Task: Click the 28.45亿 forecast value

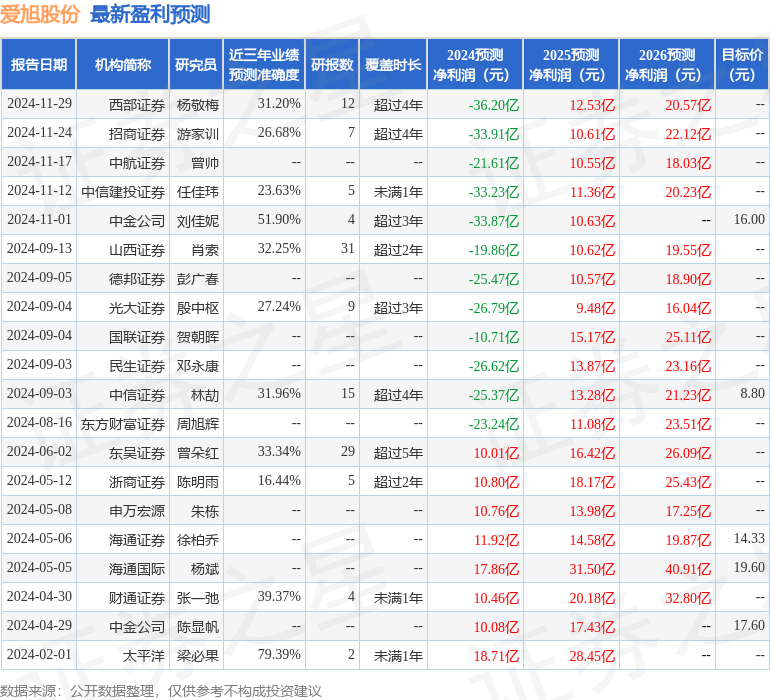Action: [x=592, y=655]
